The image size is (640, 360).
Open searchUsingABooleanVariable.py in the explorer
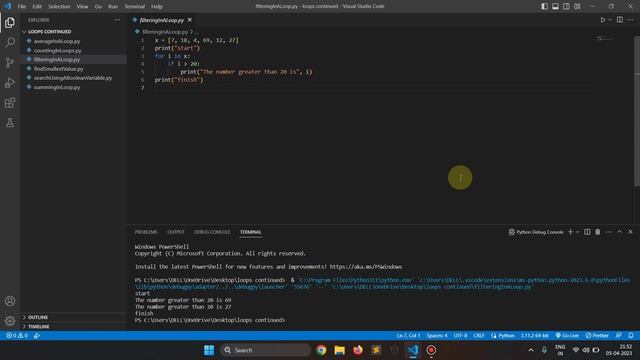[73, 78]
